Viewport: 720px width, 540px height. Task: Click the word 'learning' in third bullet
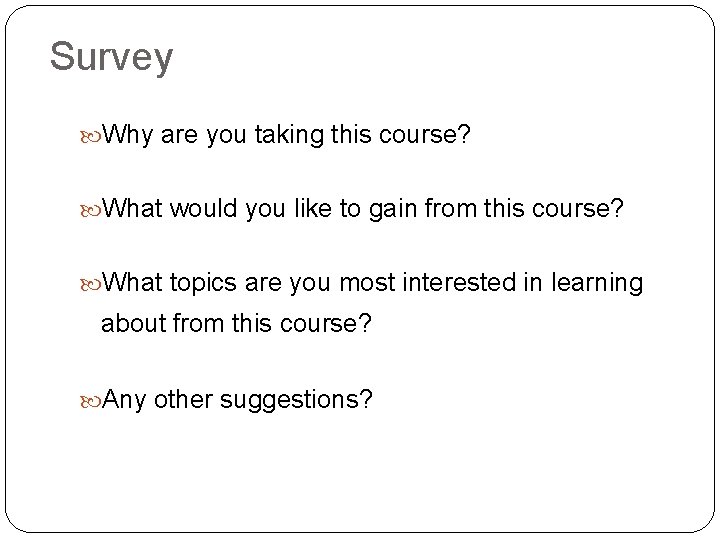[596, 284]
